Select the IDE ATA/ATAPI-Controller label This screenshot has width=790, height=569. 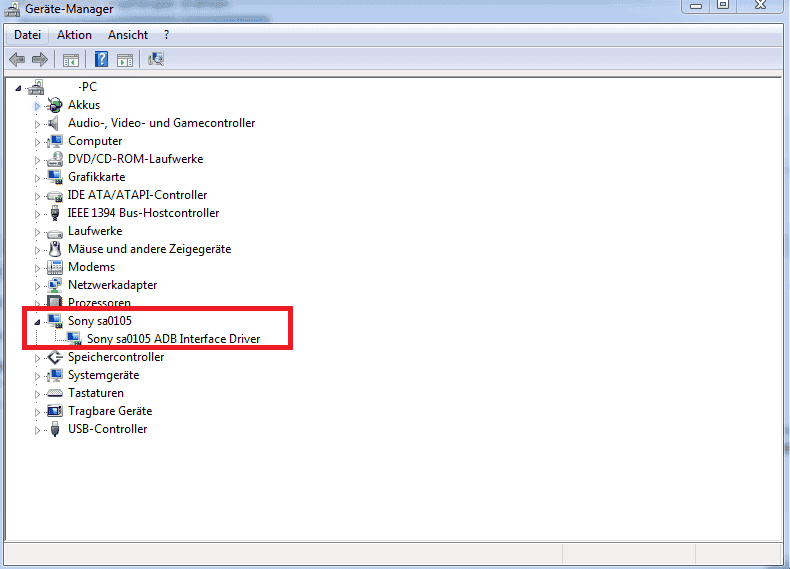137,195
